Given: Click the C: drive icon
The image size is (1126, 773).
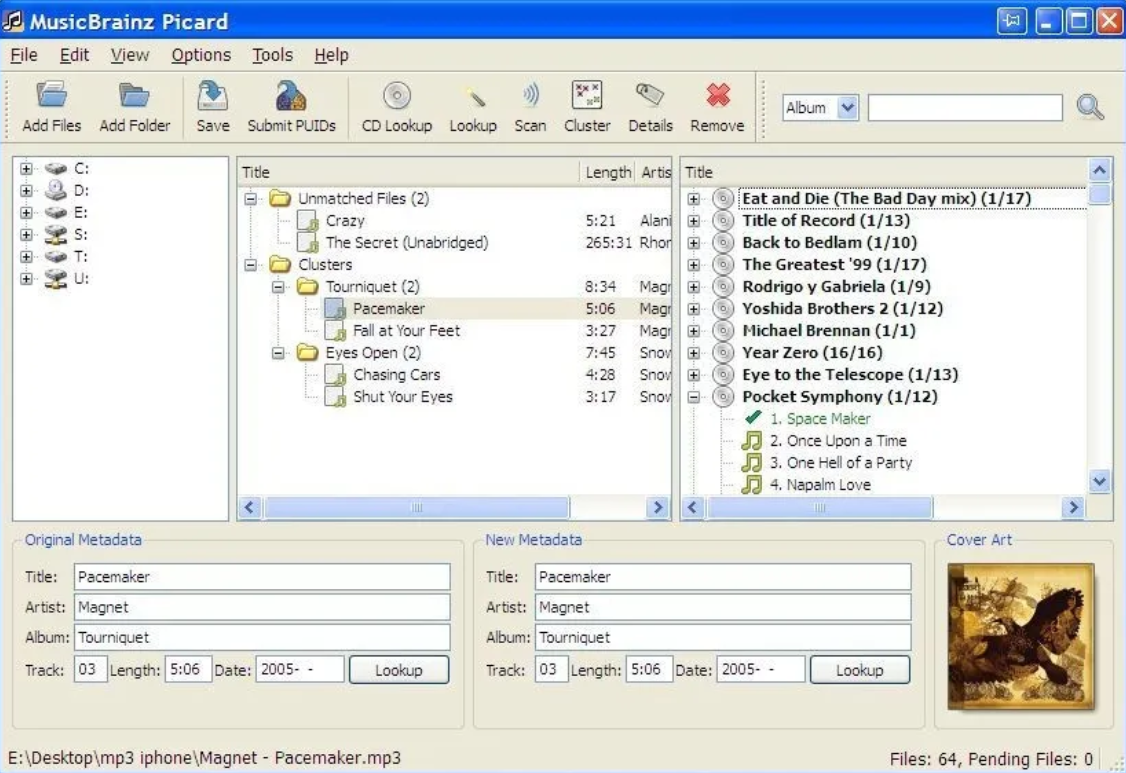Looking at the screenshot, I should 55,169.
